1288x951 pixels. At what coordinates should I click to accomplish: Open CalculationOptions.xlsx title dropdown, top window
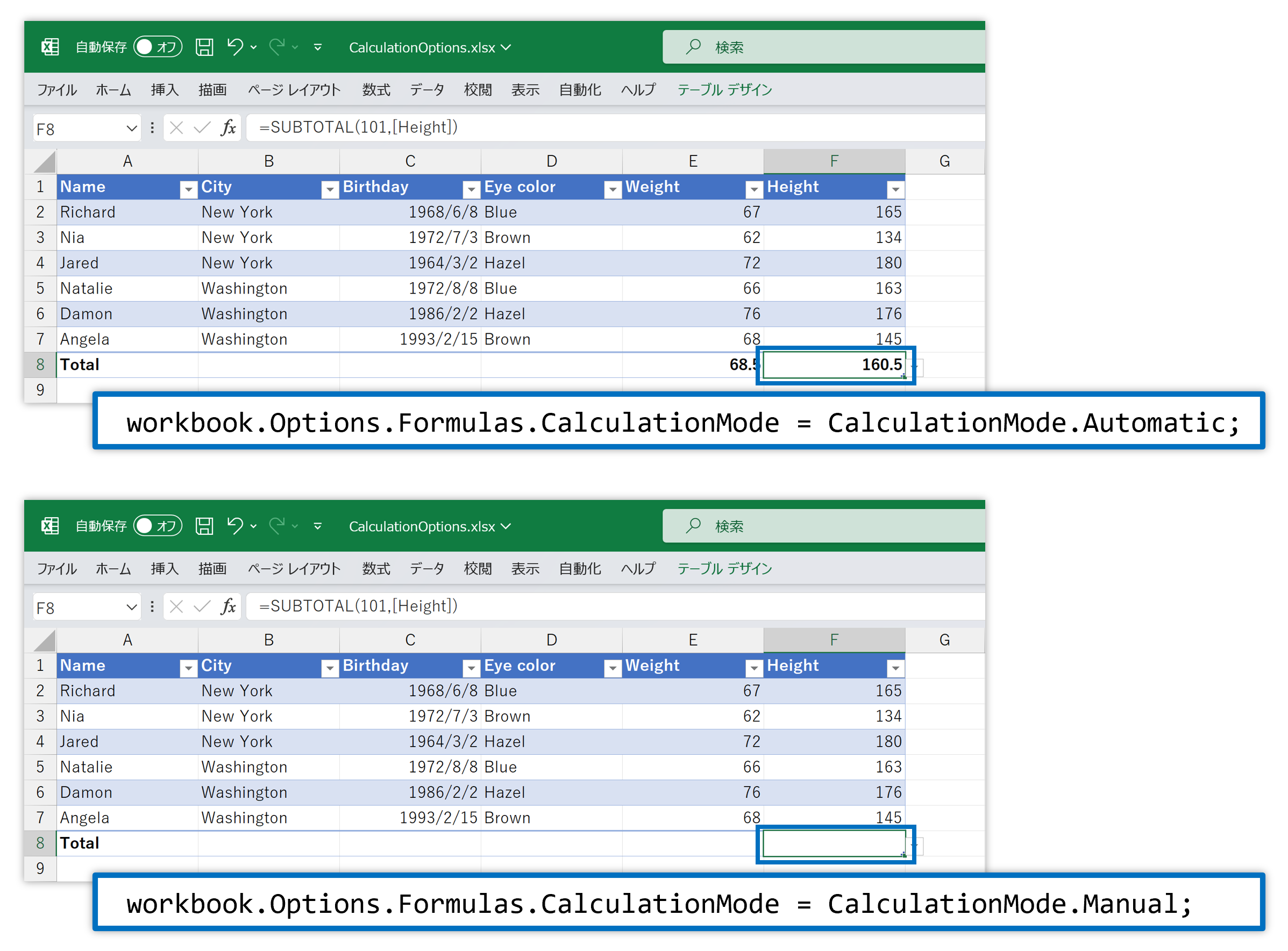coord(506,47)
